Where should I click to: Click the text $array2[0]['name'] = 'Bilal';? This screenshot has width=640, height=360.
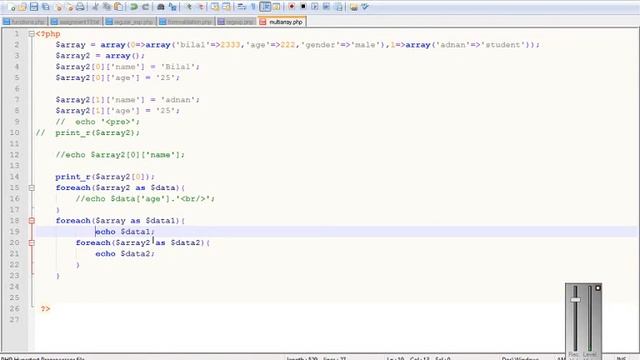[x=127, y=67]
